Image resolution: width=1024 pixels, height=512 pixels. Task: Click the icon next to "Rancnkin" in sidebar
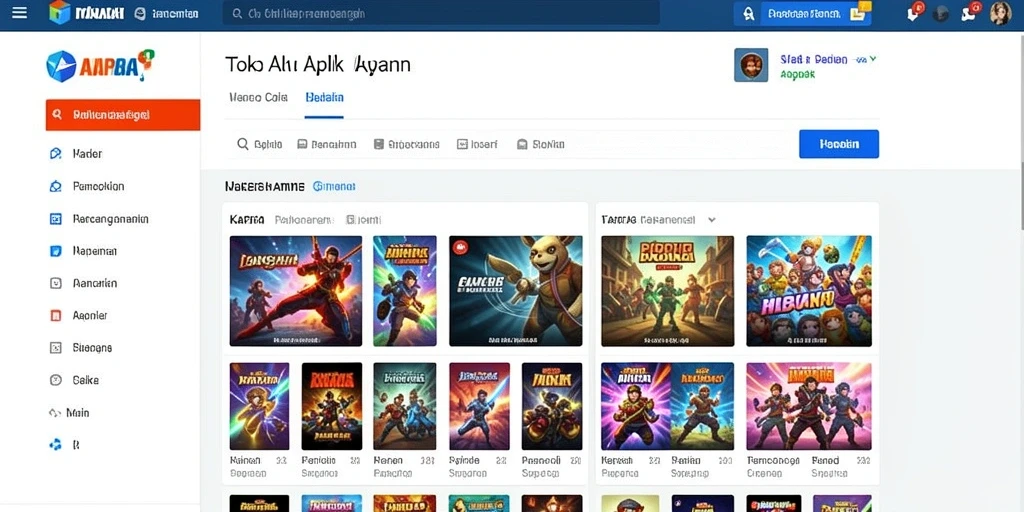tap(56, 283)
